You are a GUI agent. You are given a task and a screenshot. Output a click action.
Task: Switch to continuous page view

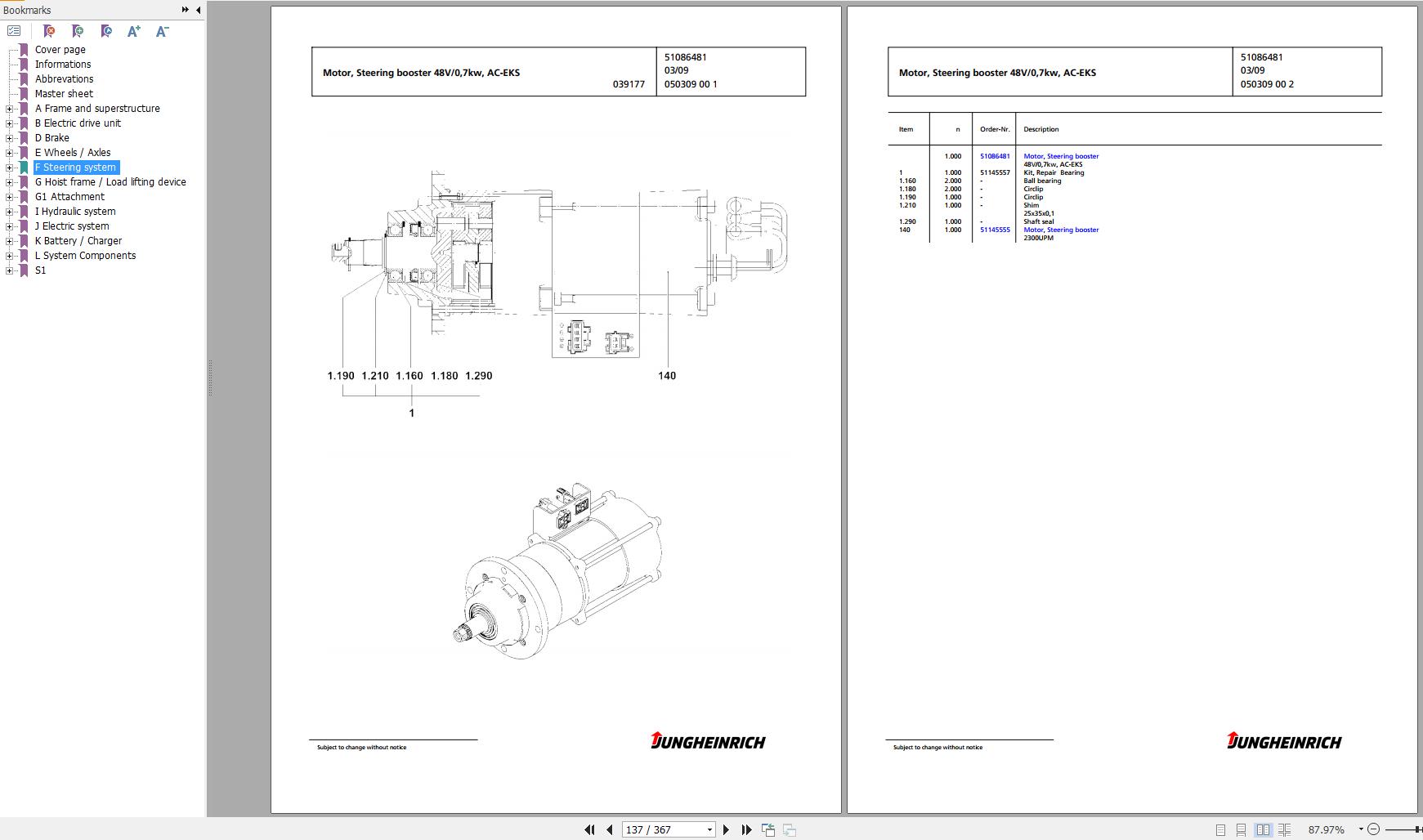pos(1241,829)
